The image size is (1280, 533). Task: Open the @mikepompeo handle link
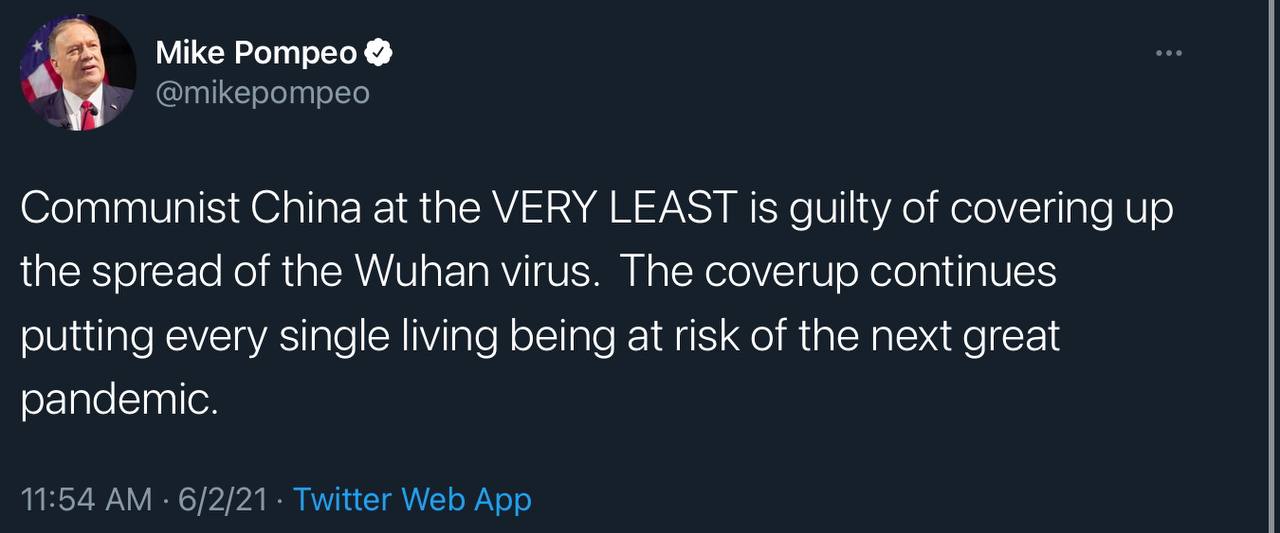(x=262, y=93)
